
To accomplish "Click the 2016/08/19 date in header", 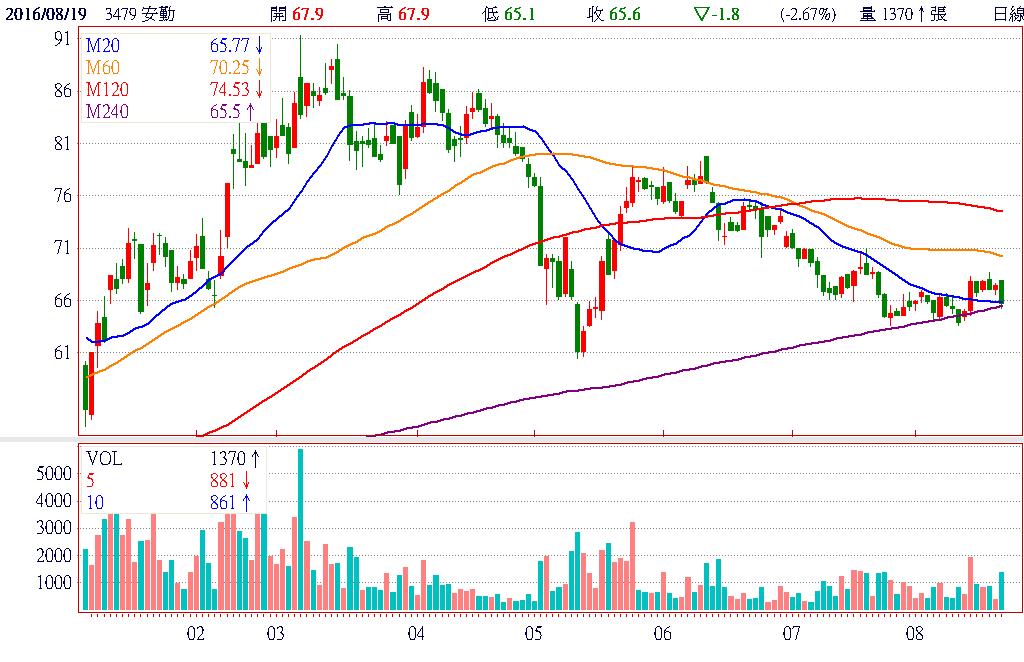I will coord(45,14).
